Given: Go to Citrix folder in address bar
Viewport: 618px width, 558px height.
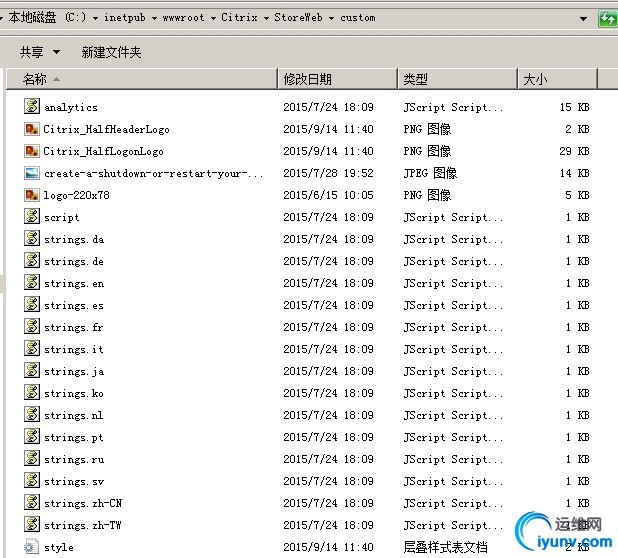Looking at the screenshot, I should [x=239, y=17].
